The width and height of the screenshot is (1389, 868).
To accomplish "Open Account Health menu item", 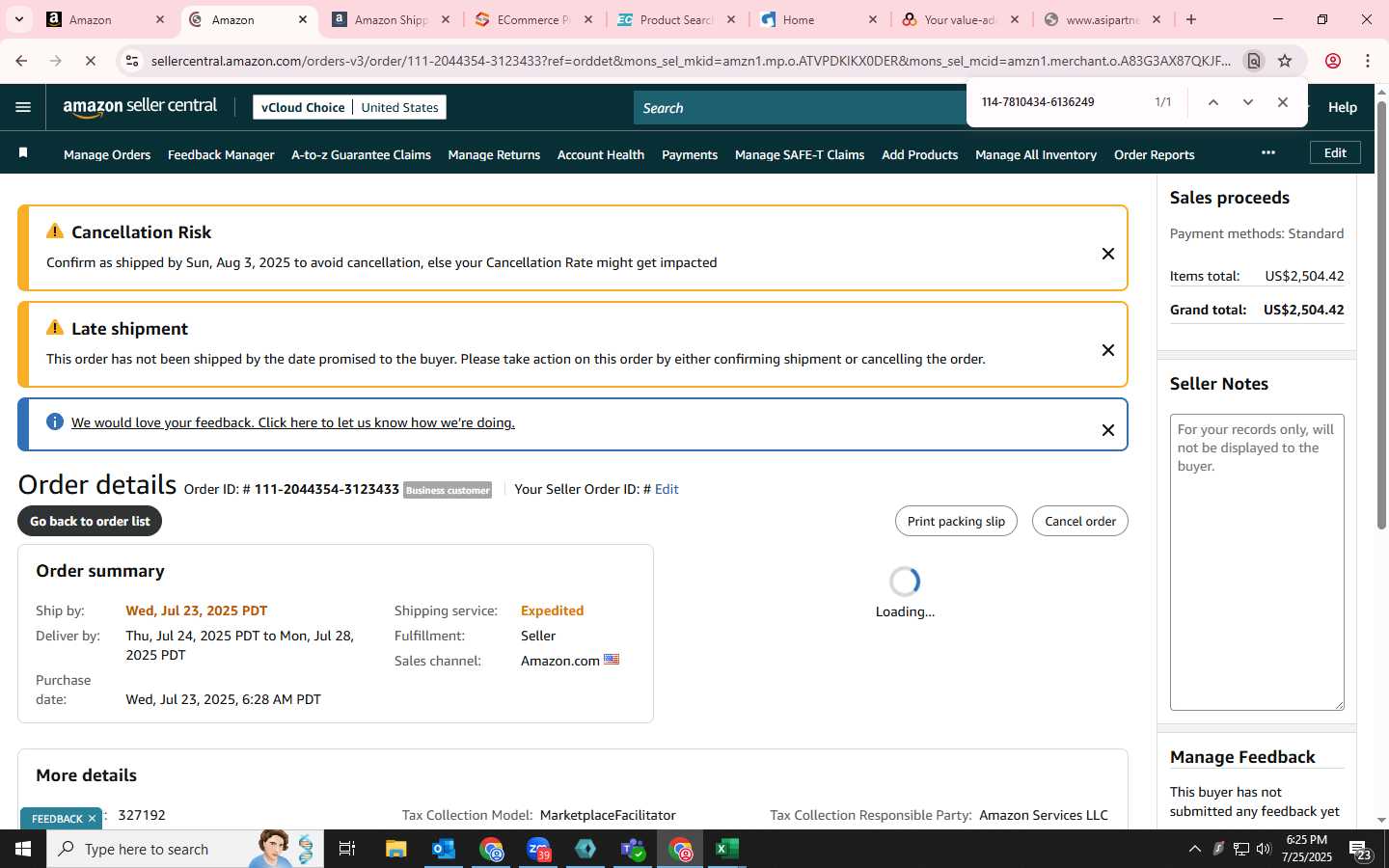I will 601,154.
